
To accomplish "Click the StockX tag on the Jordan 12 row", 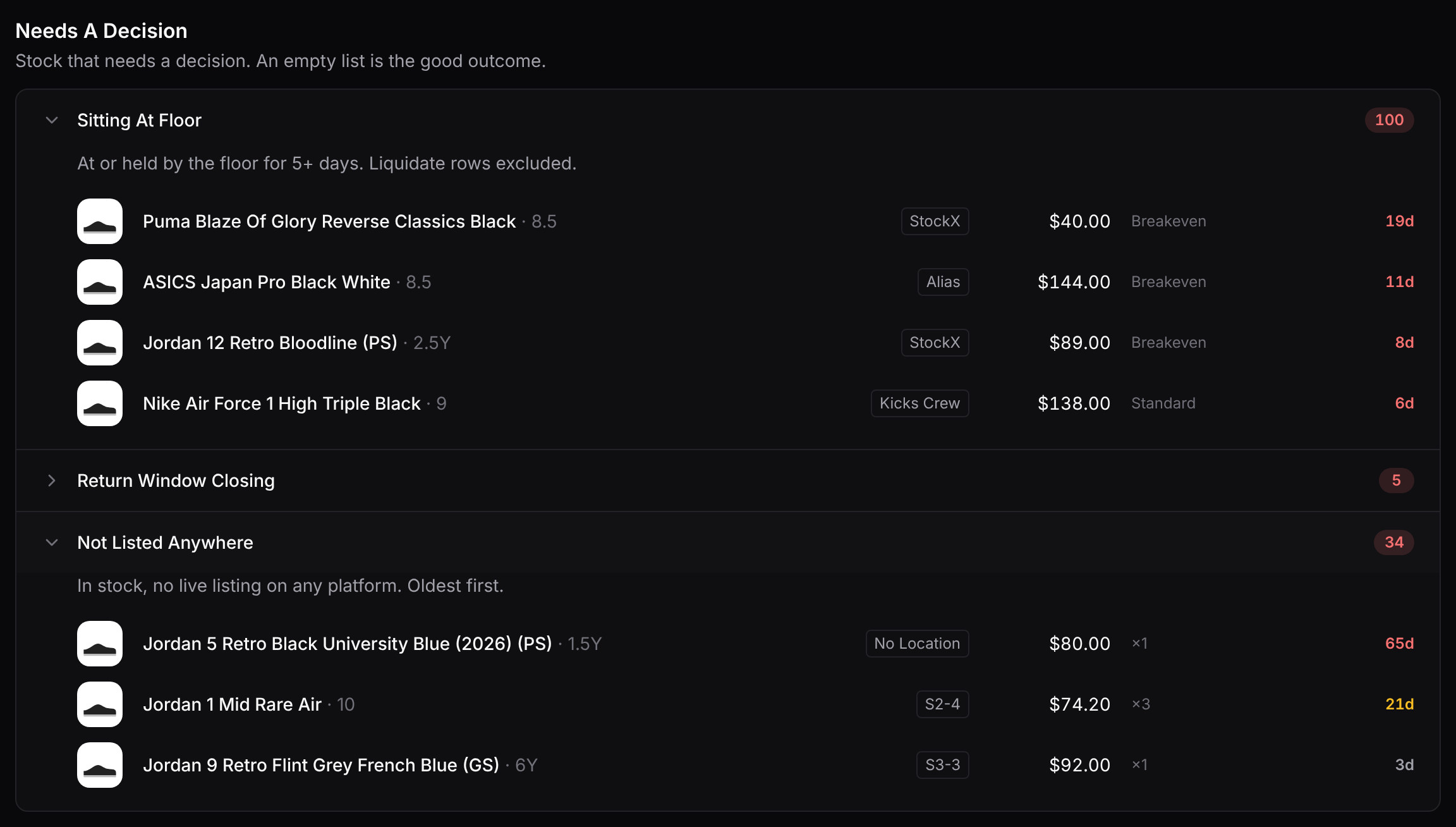I will 935,343.
